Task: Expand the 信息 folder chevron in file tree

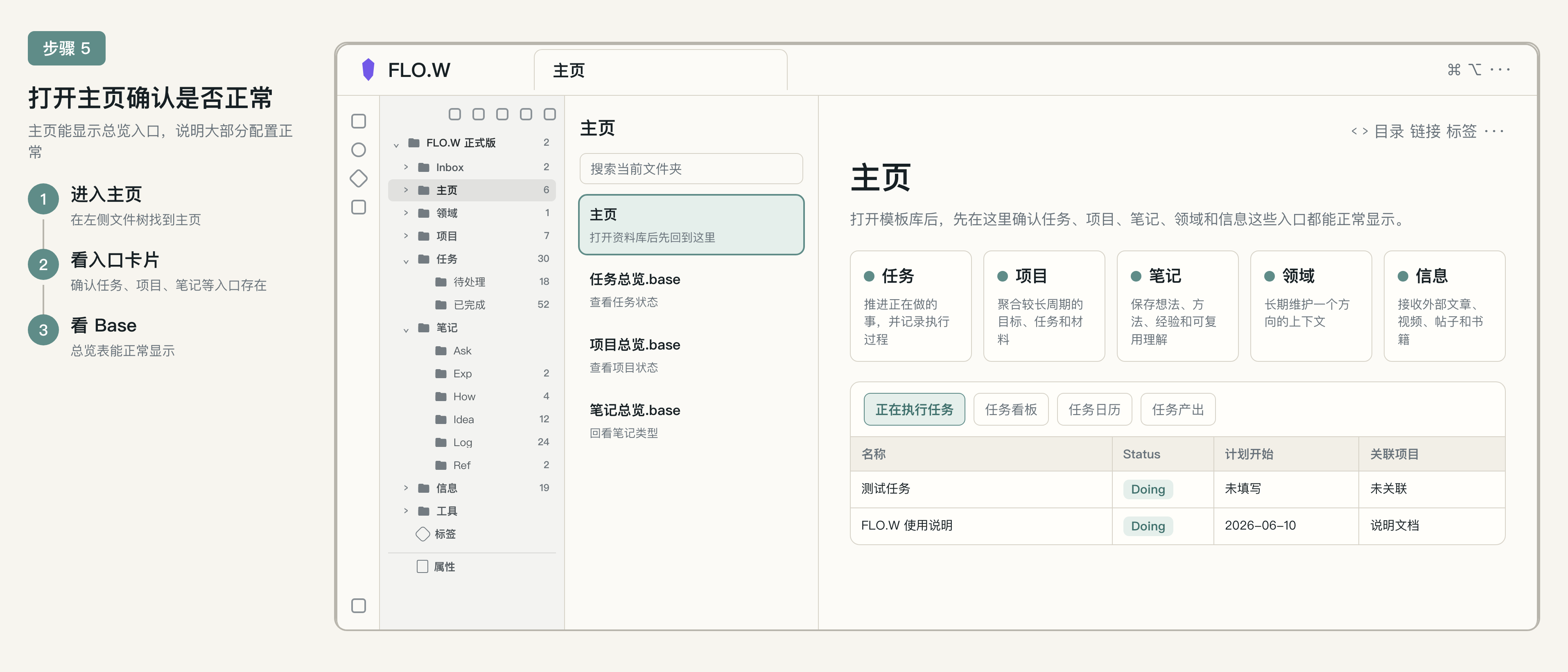Action: click(406, 487)
